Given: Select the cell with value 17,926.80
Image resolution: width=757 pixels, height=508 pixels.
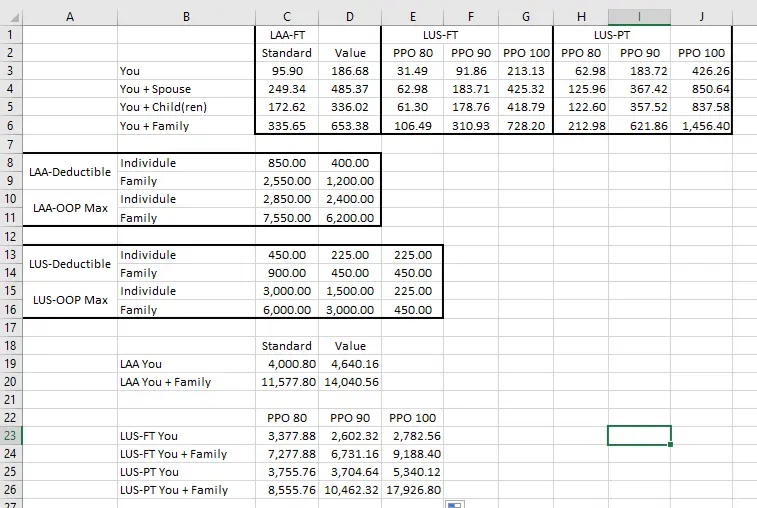Looking at the screenshot, I should (410, 490).
